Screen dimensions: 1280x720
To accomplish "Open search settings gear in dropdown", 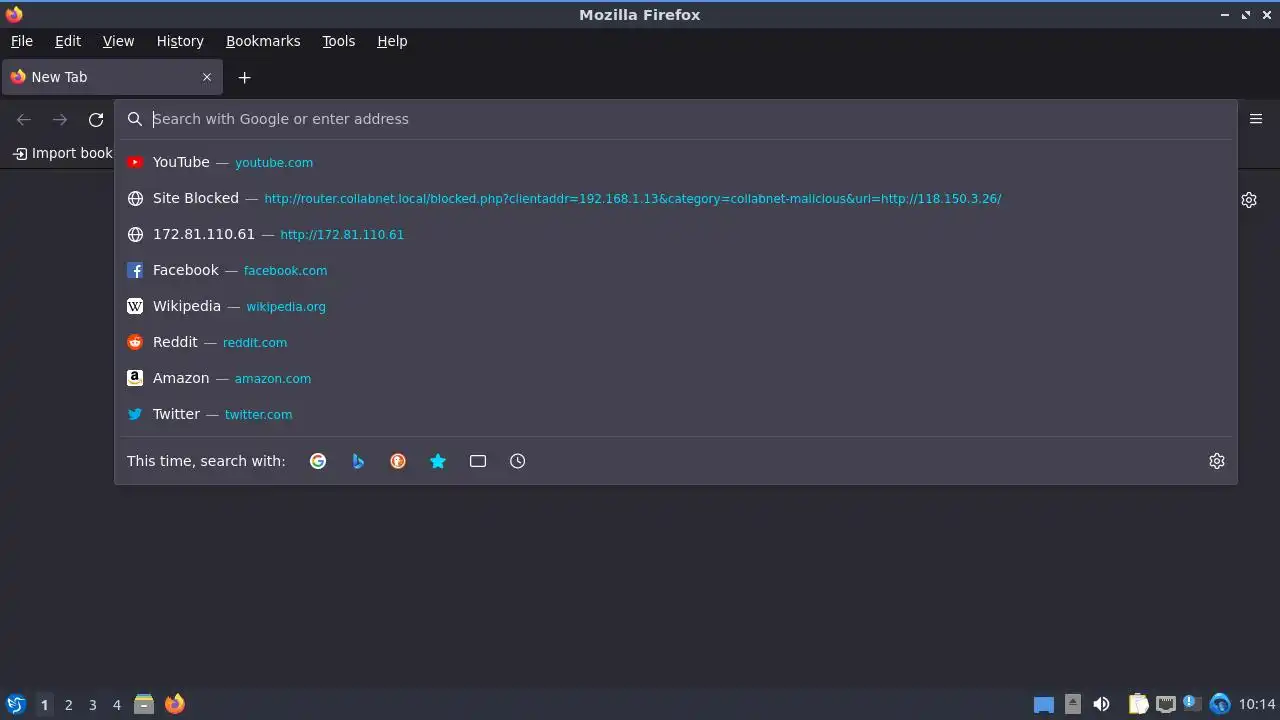I will (x=1217, y=461).
